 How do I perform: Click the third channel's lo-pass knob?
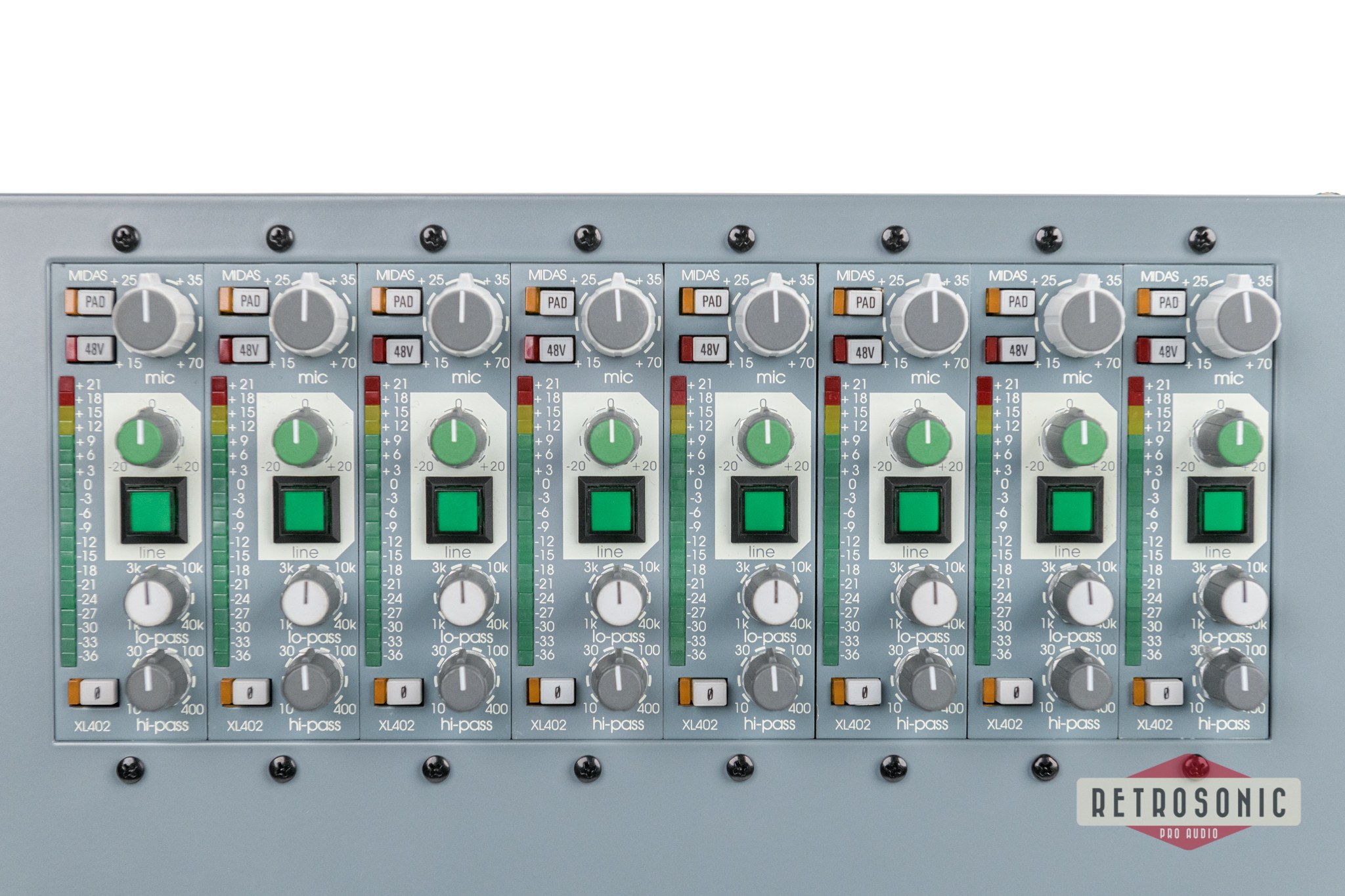click(464, 596)
